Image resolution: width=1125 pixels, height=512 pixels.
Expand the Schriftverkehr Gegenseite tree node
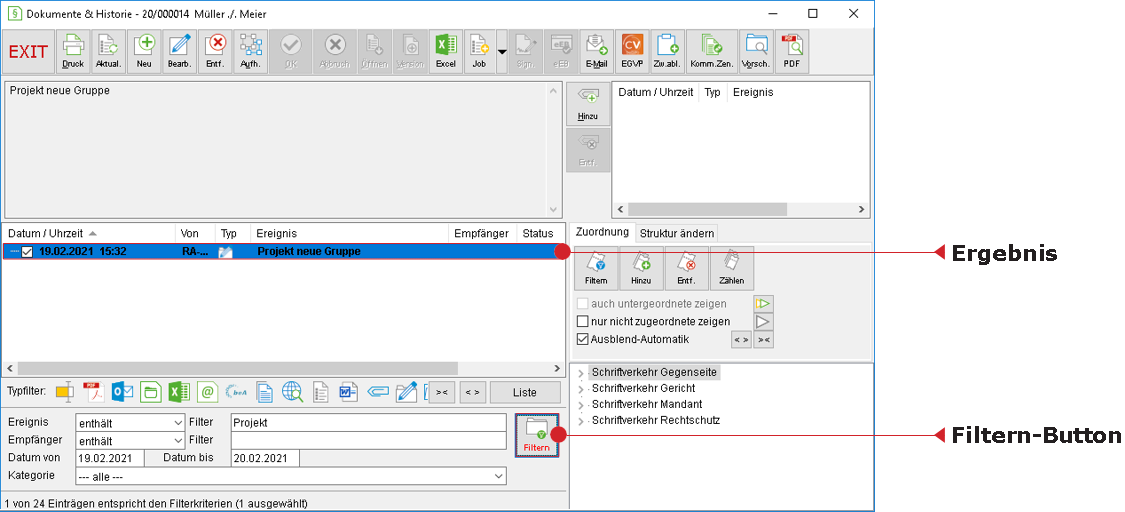pos(580,374)
